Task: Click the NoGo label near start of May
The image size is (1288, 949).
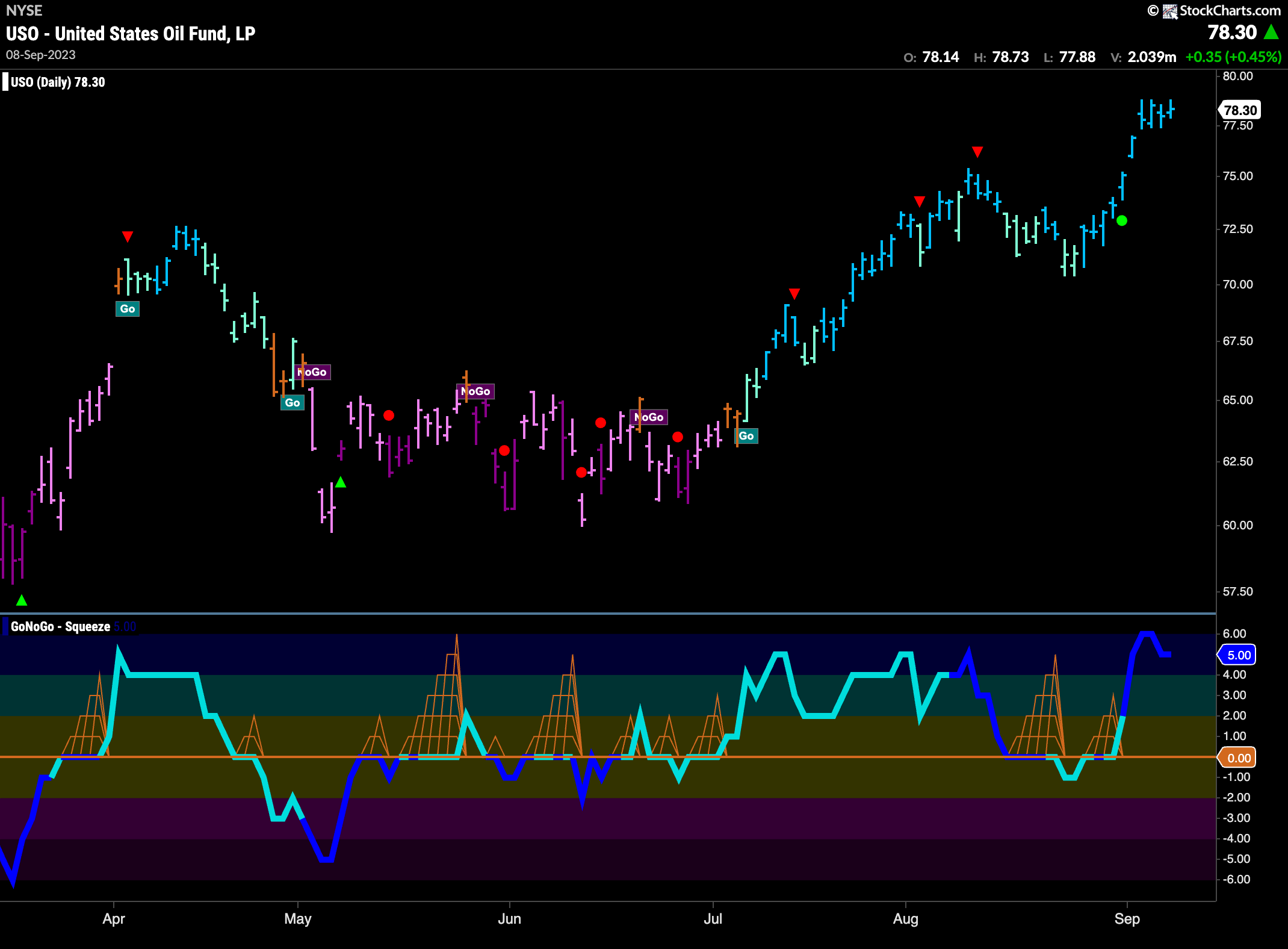Action: (x=313, y=372)
